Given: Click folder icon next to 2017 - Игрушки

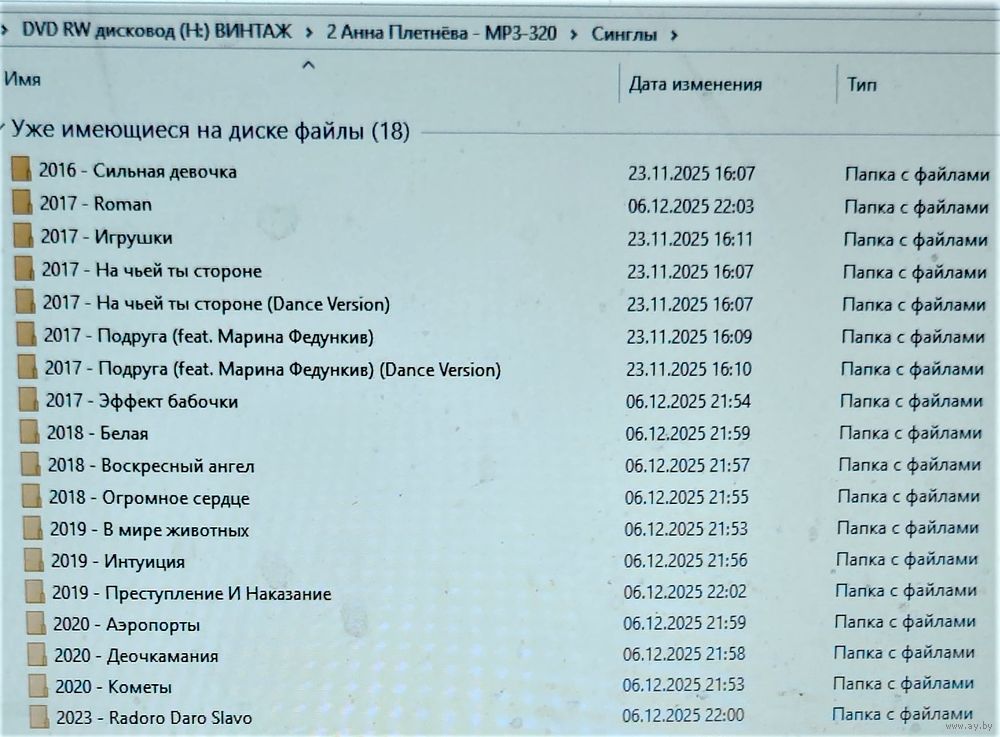Looking at the screenshot, I should pyautogui.click(x=24, y=238).
